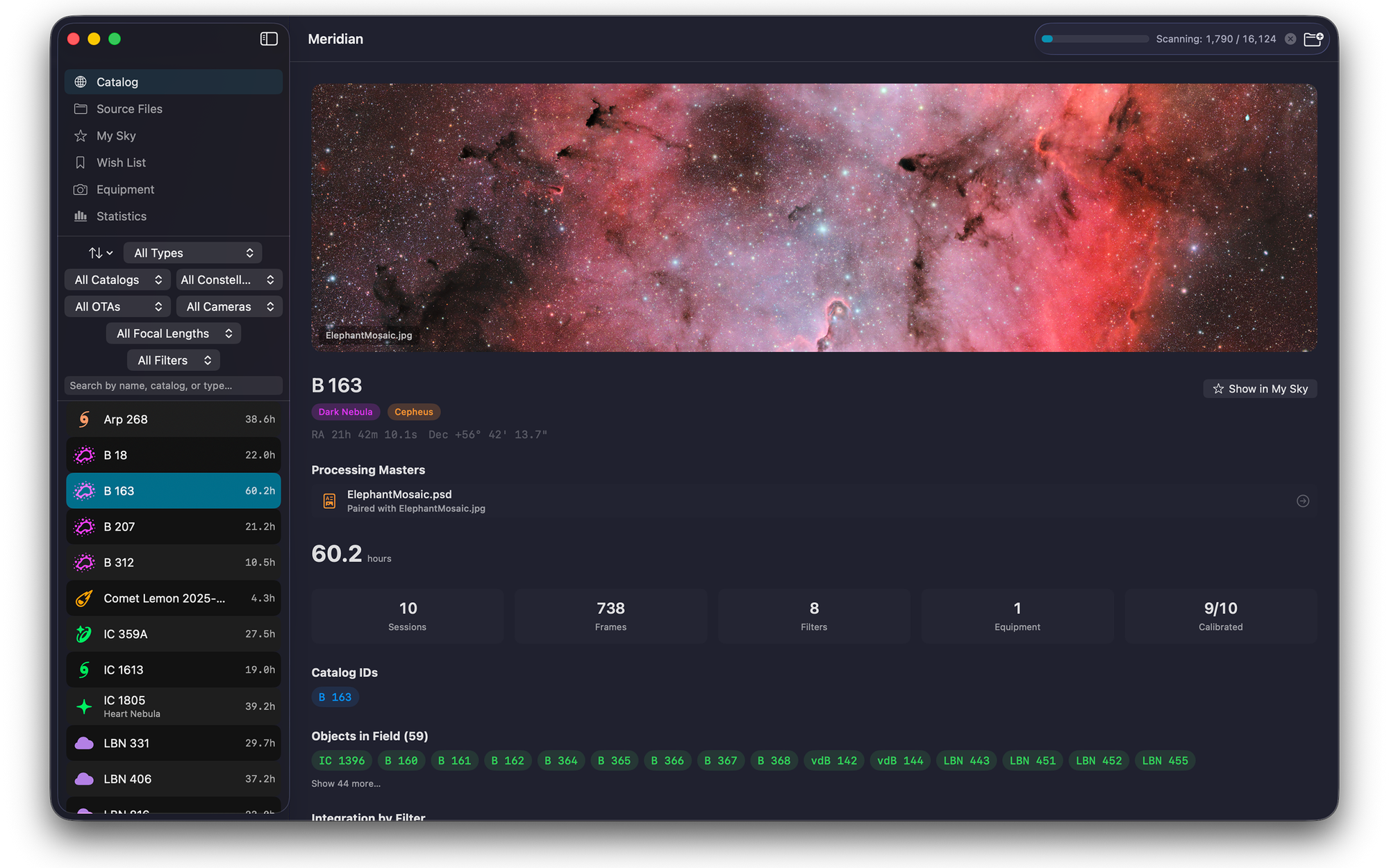This screenshot has height=868, width=1389.
Task: Click the My Sky star icon
Action: click(x=81, y=136)
